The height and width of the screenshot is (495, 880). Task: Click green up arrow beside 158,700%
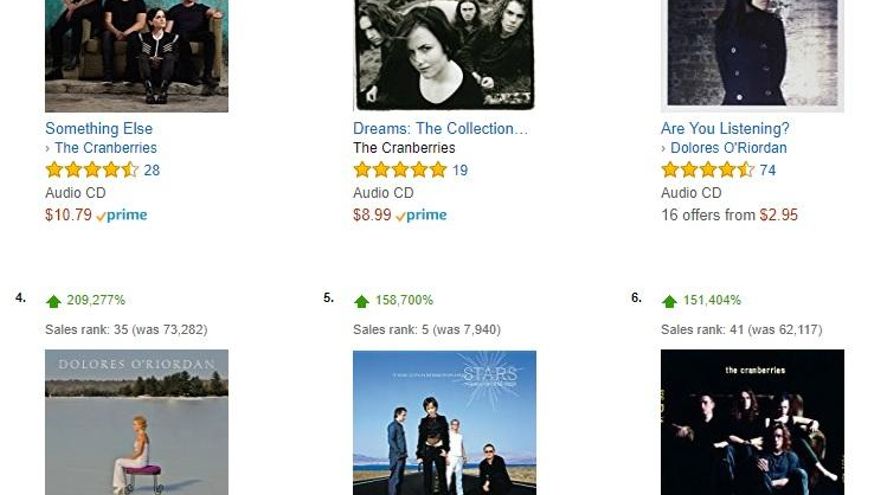click(362, 301)
